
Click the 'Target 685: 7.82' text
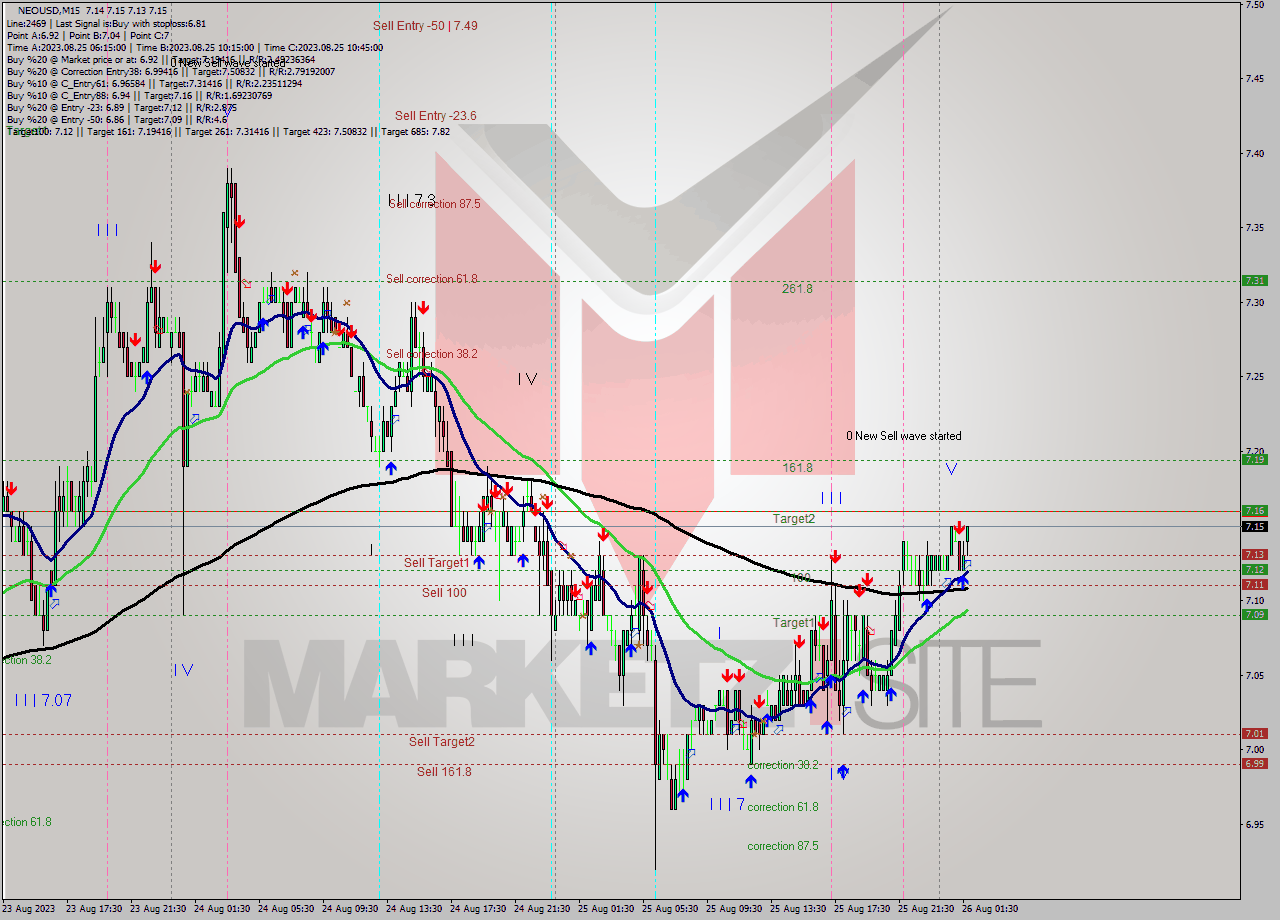(x=415, y=131)
